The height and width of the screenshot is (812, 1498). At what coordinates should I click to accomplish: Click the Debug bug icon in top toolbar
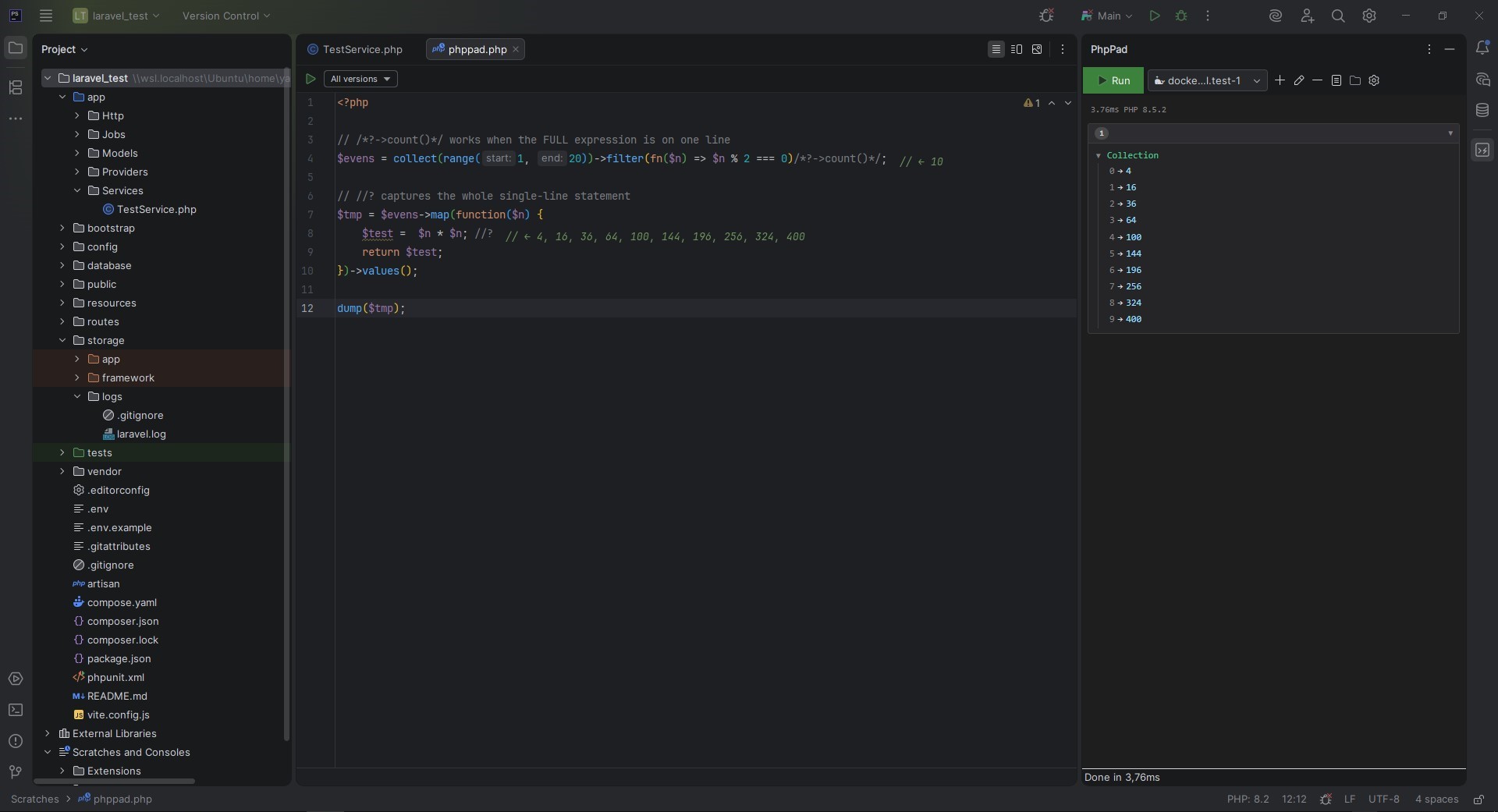(x=1181, y=16)
